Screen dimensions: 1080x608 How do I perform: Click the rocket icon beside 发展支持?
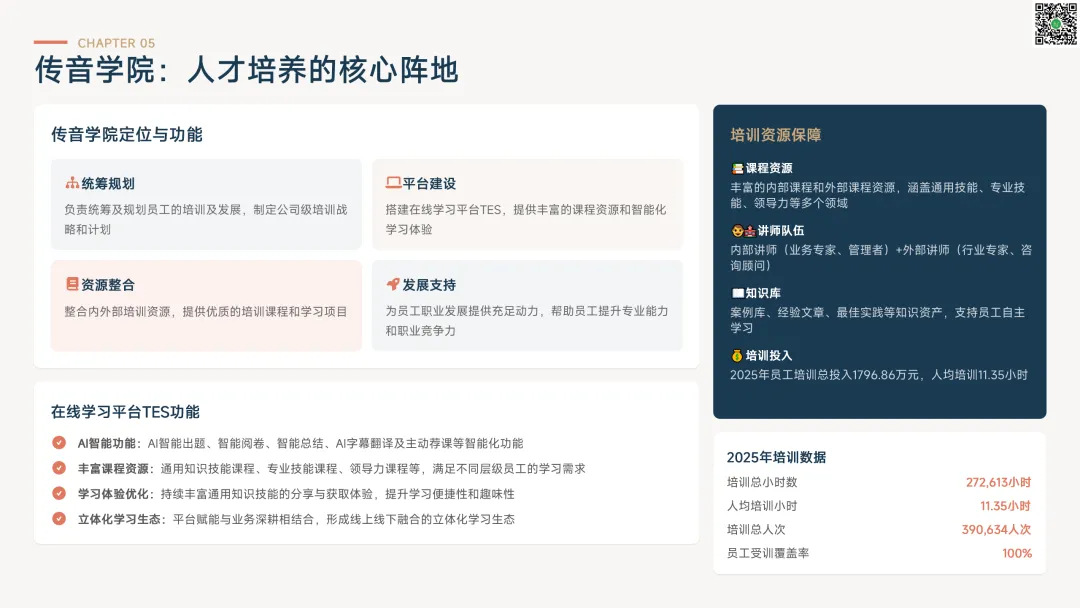[x=393, y=284]
